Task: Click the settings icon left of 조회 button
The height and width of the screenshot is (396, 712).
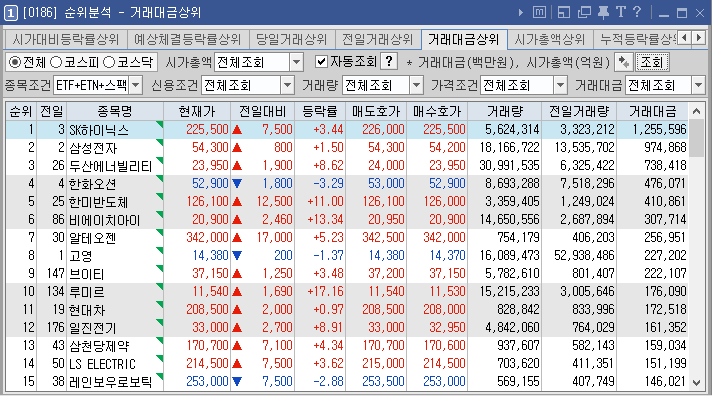Action: [623, 62]
